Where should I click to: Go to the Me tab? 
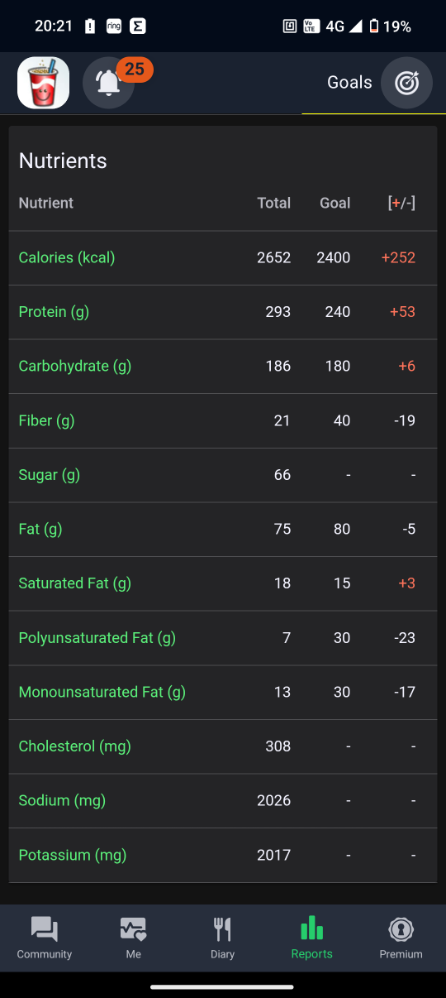[134, 938]
